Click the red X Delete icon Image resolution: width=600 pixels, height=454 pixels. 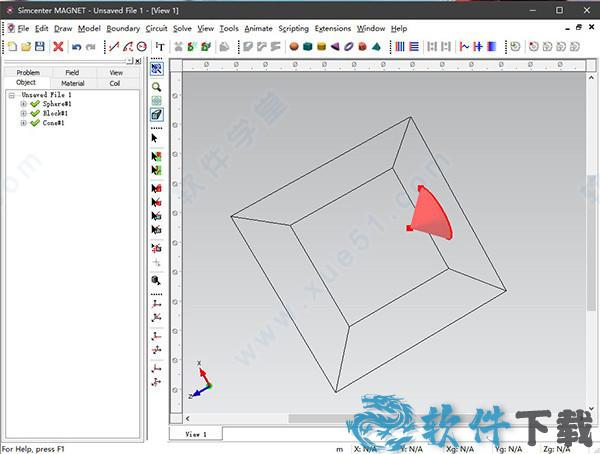pos(58,47)
